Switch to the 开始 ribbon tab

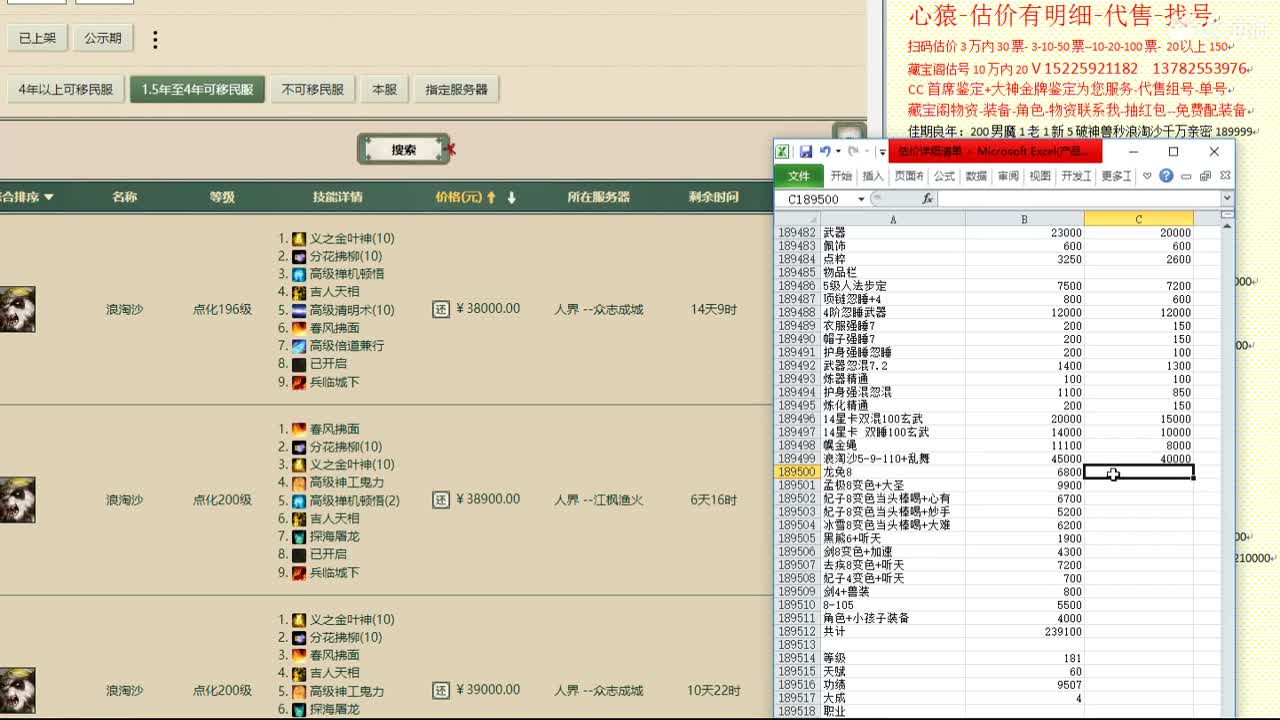[841, 176]
